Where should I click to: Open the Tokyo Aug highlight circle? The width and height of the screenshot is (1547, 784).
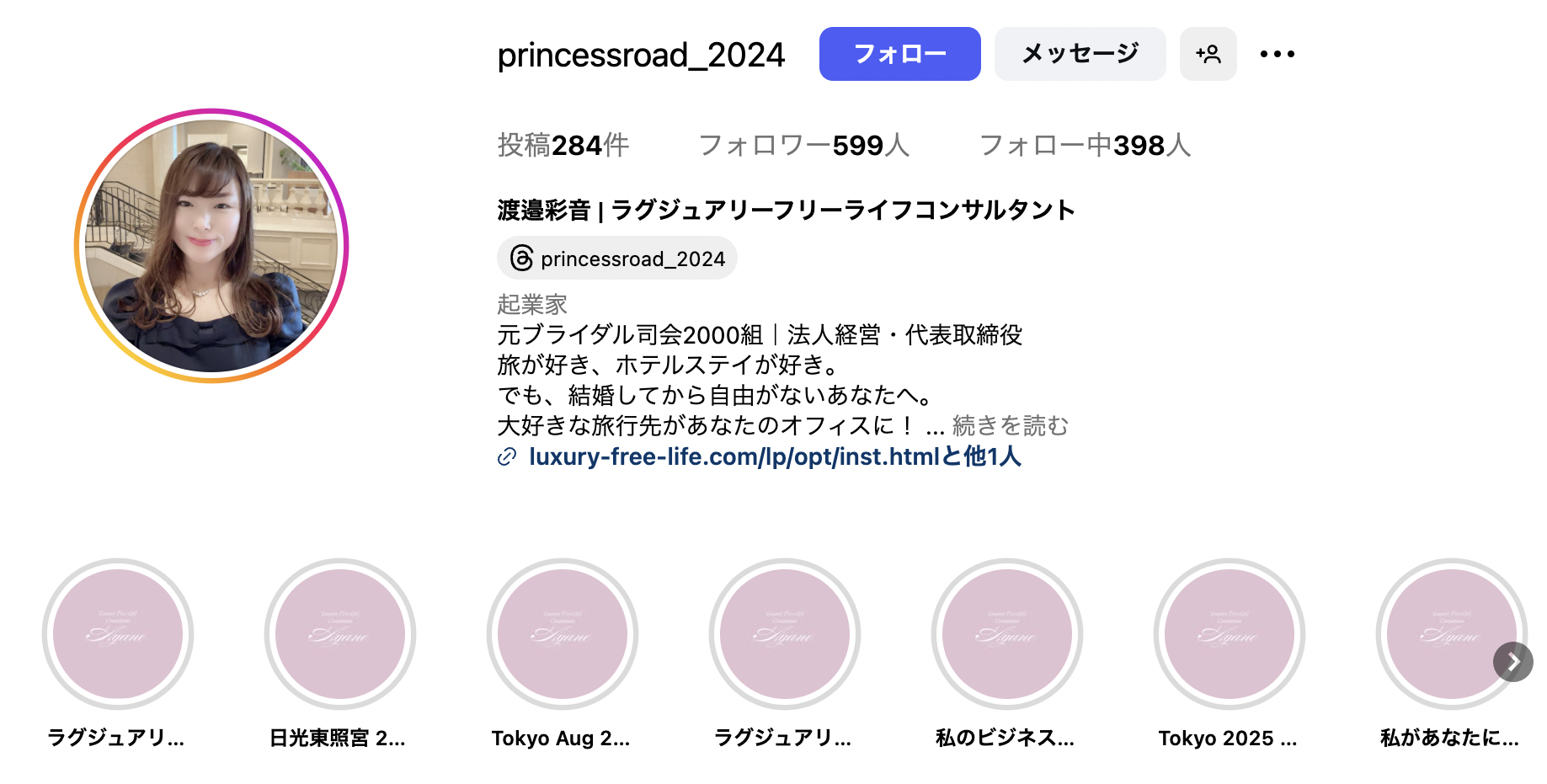tap(563, 634)
